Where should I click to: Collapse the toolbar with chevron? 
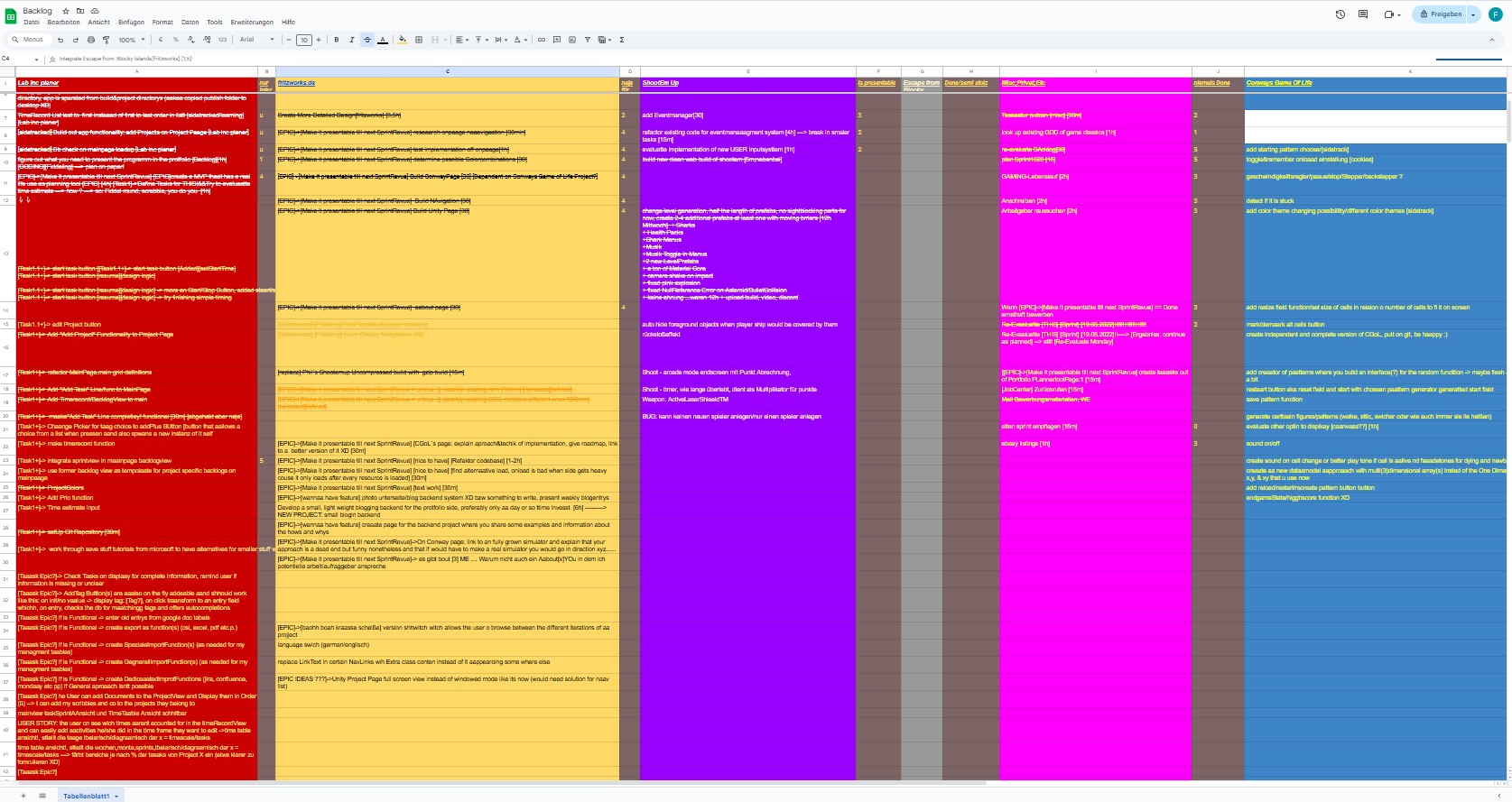click(x=1491, y=40)
